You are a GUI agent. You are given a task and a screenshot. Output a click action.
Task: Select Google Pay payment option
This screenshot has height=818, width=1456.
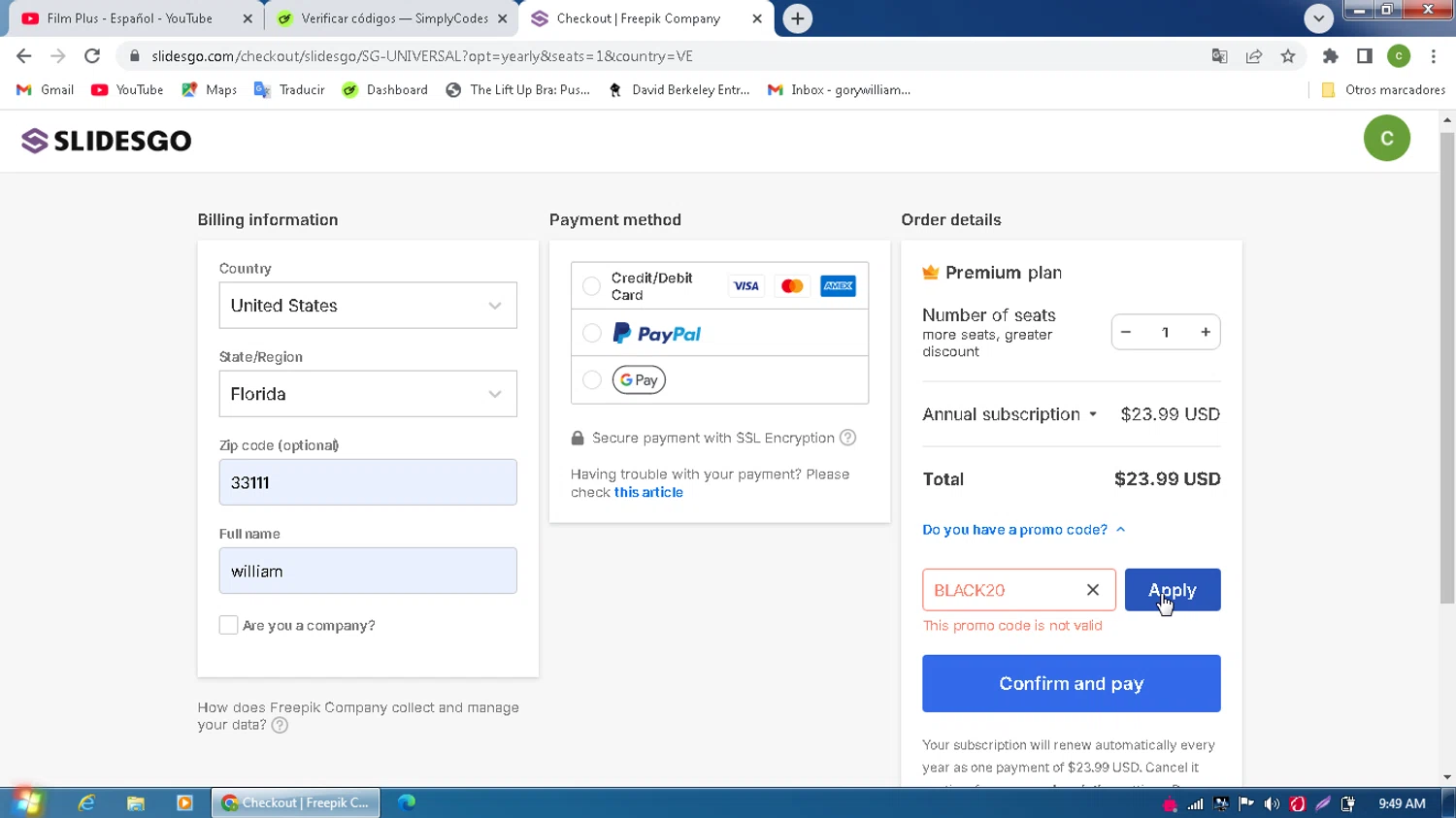(x=591, y=379)
